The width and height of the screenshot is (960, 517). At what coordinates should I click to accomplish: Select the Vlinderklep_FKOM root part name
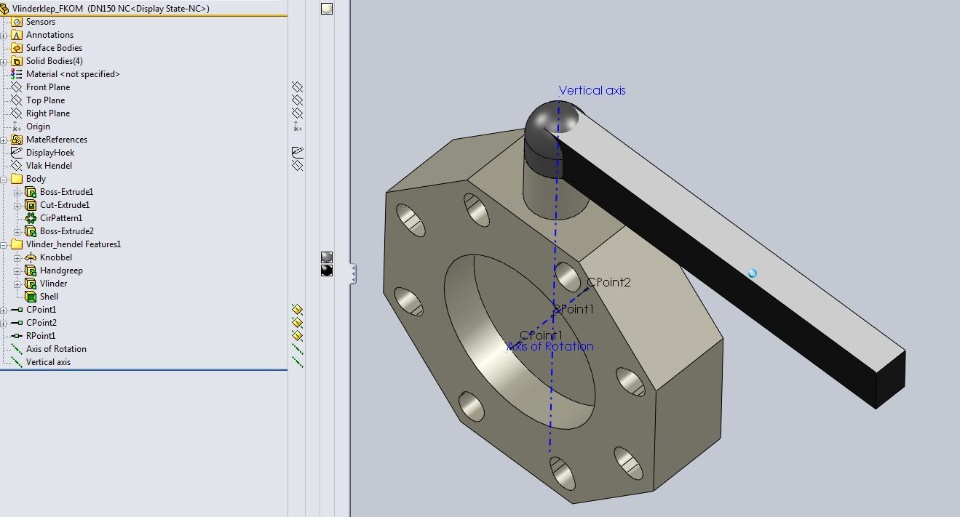(x=47, y=9)
